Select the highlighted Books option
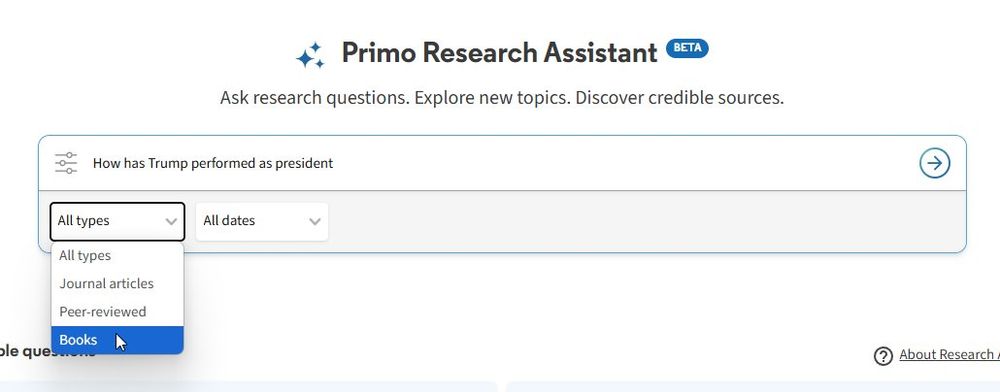Screen dimensions: 1000x392 pos(117,340)
